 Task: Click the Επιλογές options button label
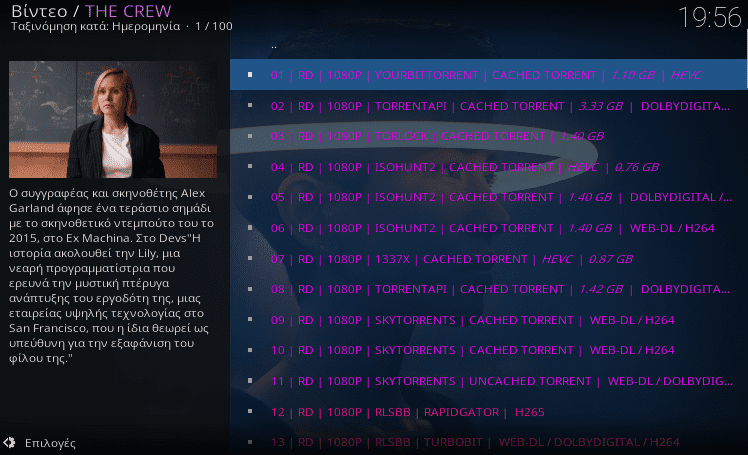point(50,443)
